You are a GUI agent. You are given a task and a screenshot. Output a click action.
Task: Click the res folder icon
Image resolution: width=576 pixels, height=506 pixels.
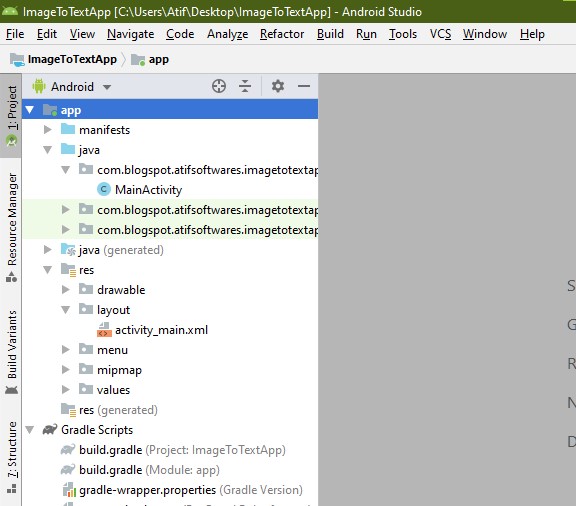point(68,270)
